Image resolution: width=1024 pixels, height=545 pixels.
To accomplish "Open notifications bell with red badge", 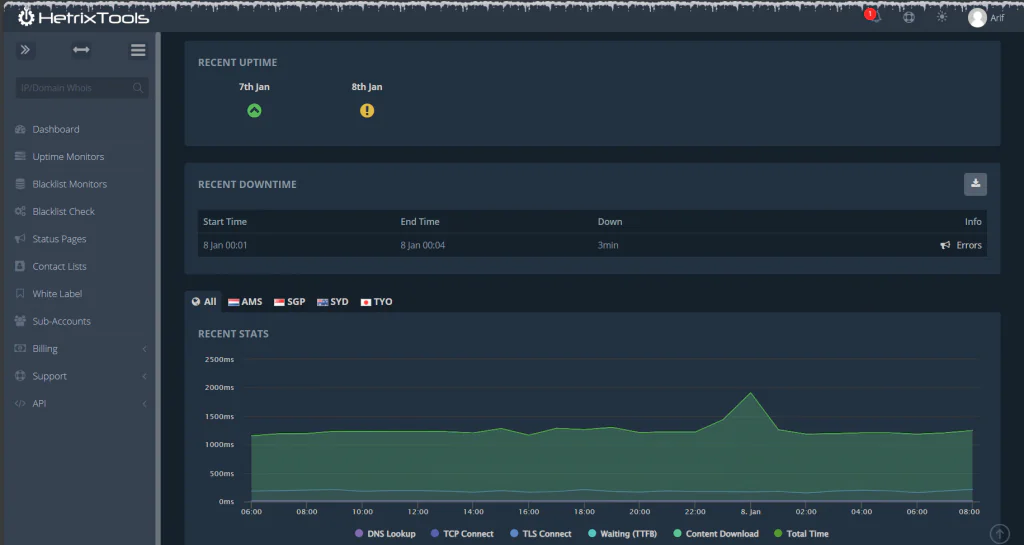I will click(x=873, y=16).
